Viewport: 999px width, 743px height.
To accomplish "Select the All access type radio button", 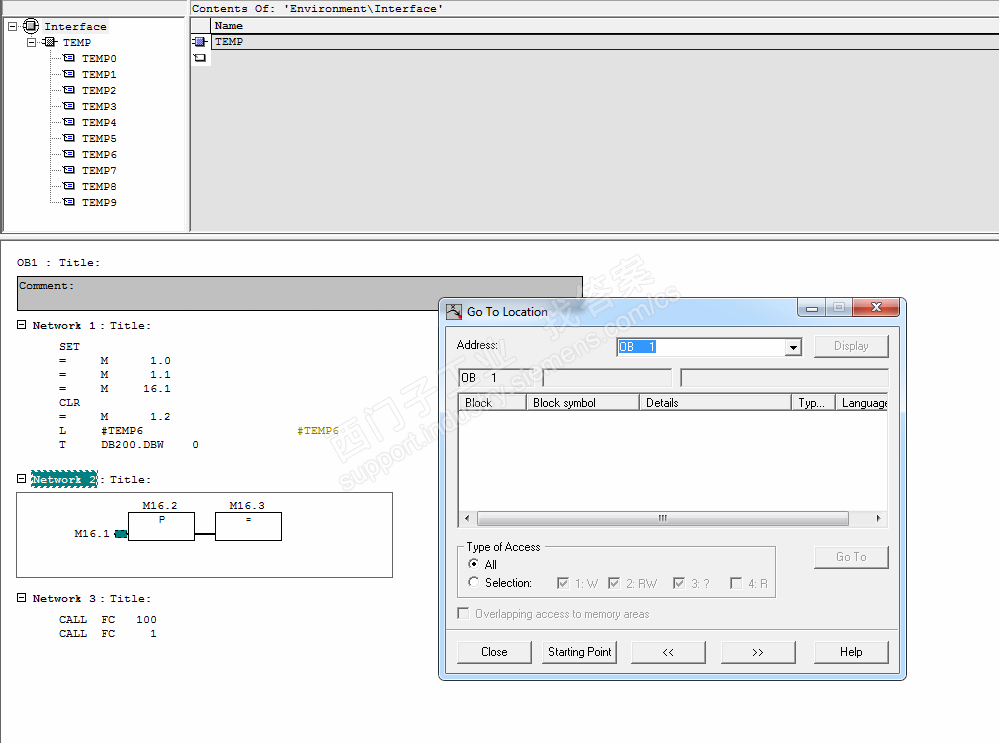I will tap(473, 564).
